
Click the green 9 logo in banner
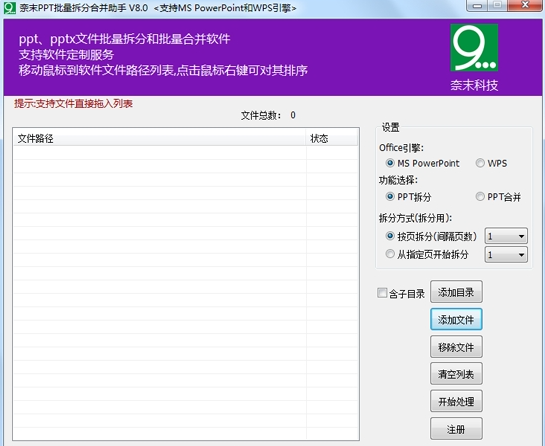click(x=474, y=48)
